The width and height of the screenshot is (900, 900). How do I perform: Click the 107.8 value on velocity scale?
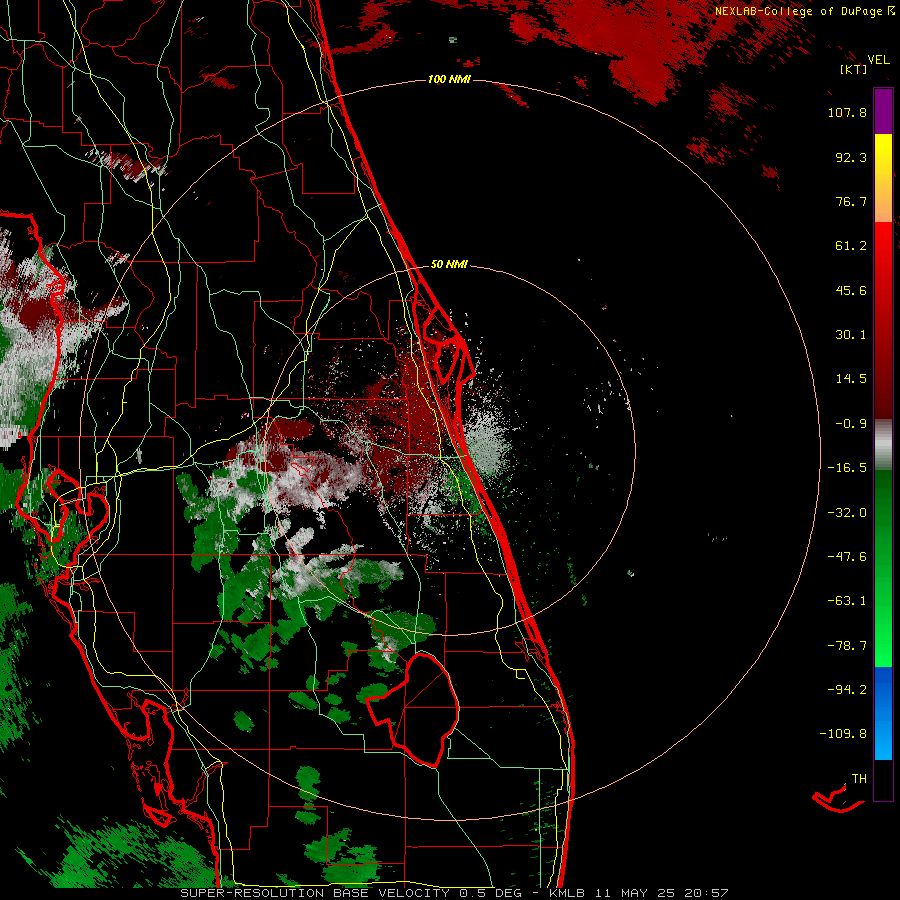point(847,112)
